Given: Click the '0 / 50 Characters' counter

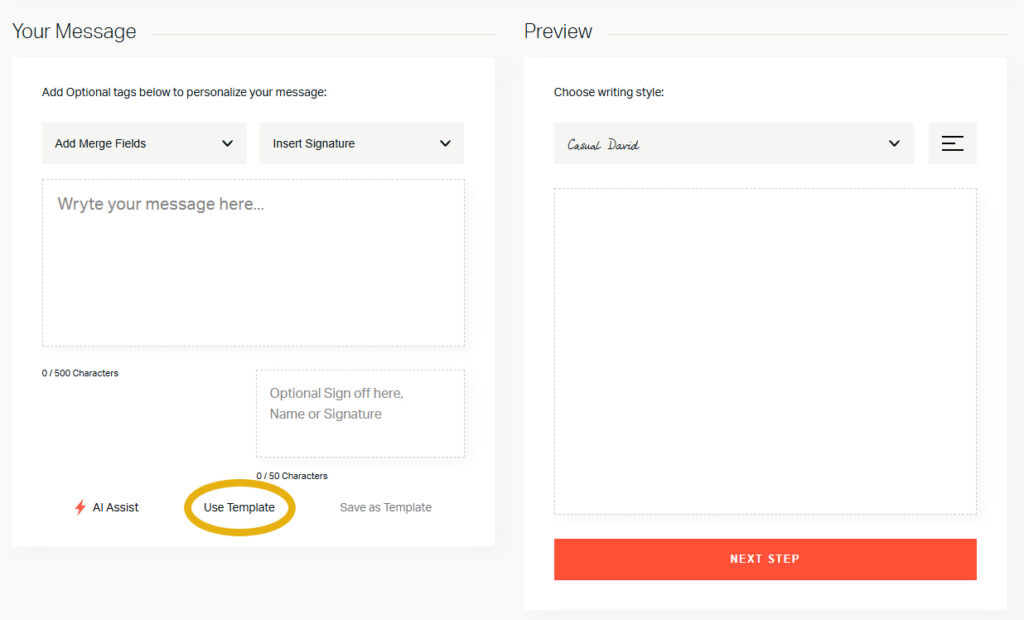Looking at the screenshot, I should [x=292, y=476].
